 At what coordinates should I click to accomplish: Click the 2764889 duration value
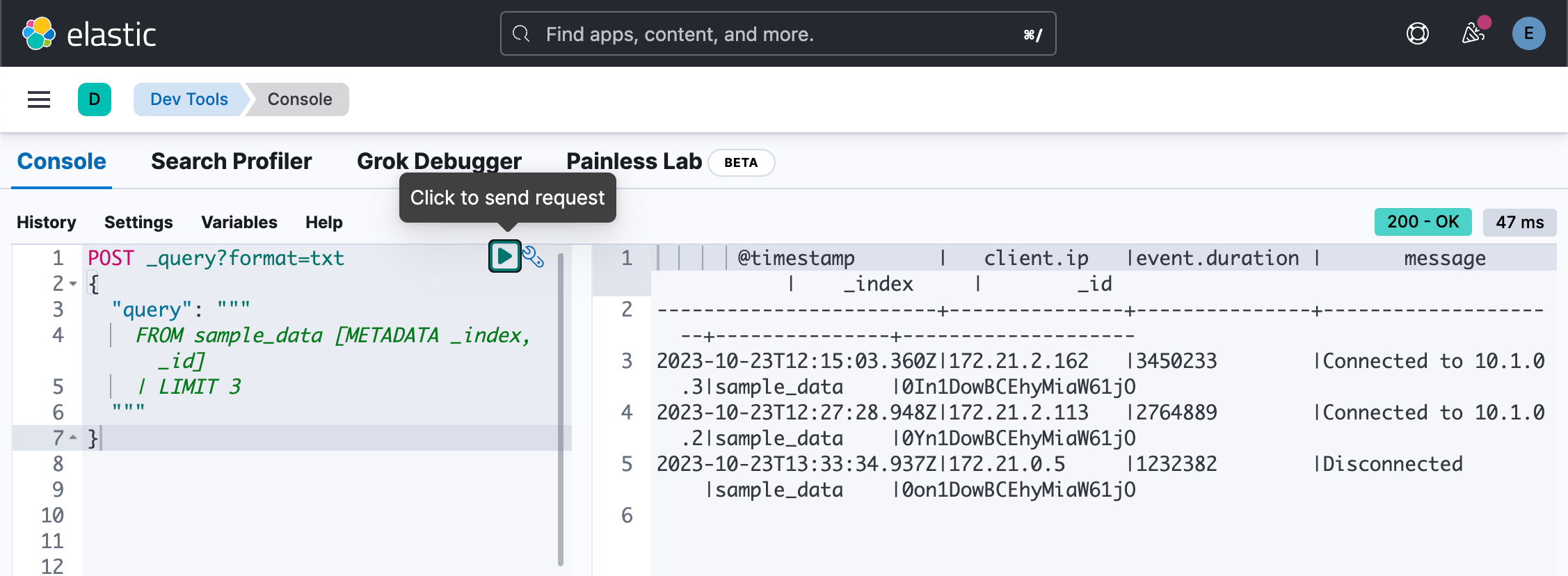tap(1176, 413)
